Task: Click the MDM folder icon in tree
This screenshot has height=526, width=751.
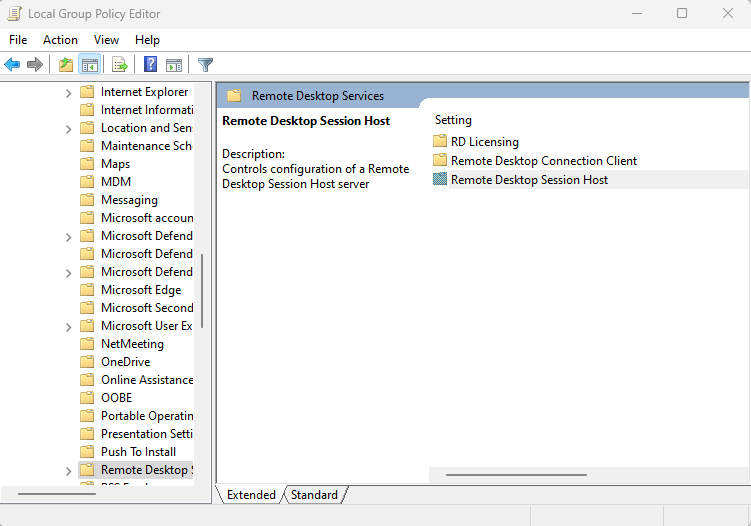Action: tap(87, 182)
